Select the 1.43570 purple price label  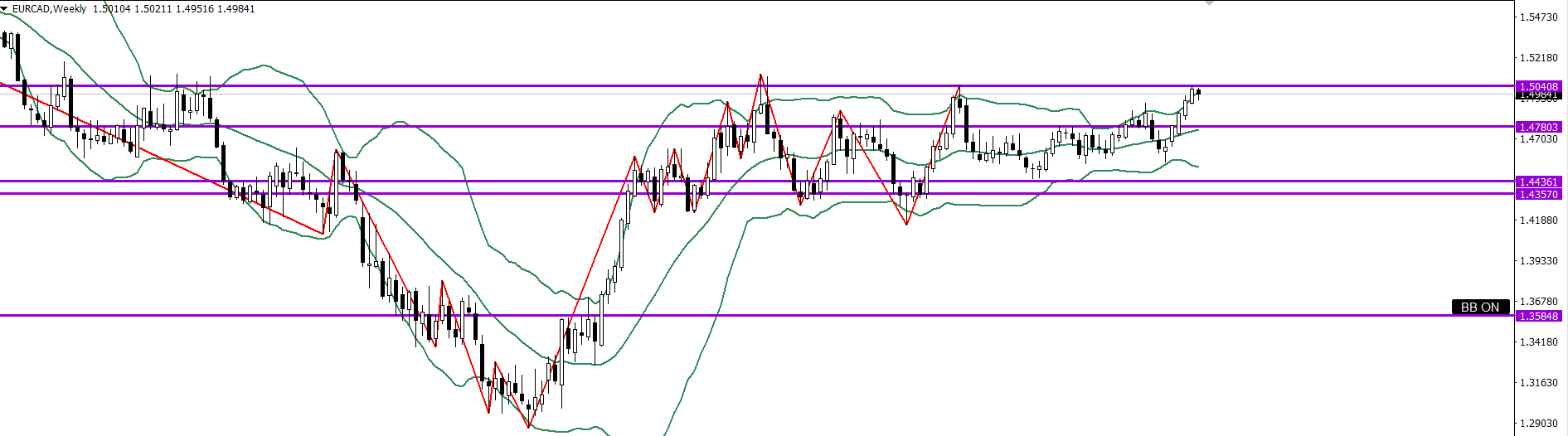pos(1539,194)
